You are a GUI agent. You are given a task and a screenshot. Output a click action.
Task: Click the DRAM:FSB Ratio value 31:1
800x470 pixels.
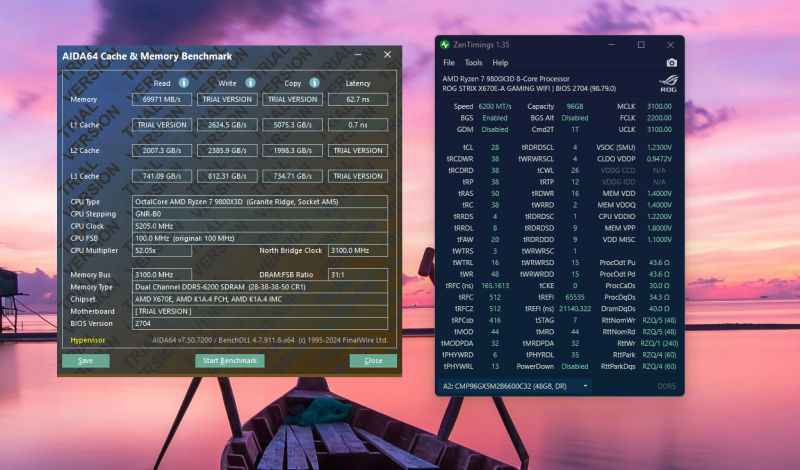[358, 275]
